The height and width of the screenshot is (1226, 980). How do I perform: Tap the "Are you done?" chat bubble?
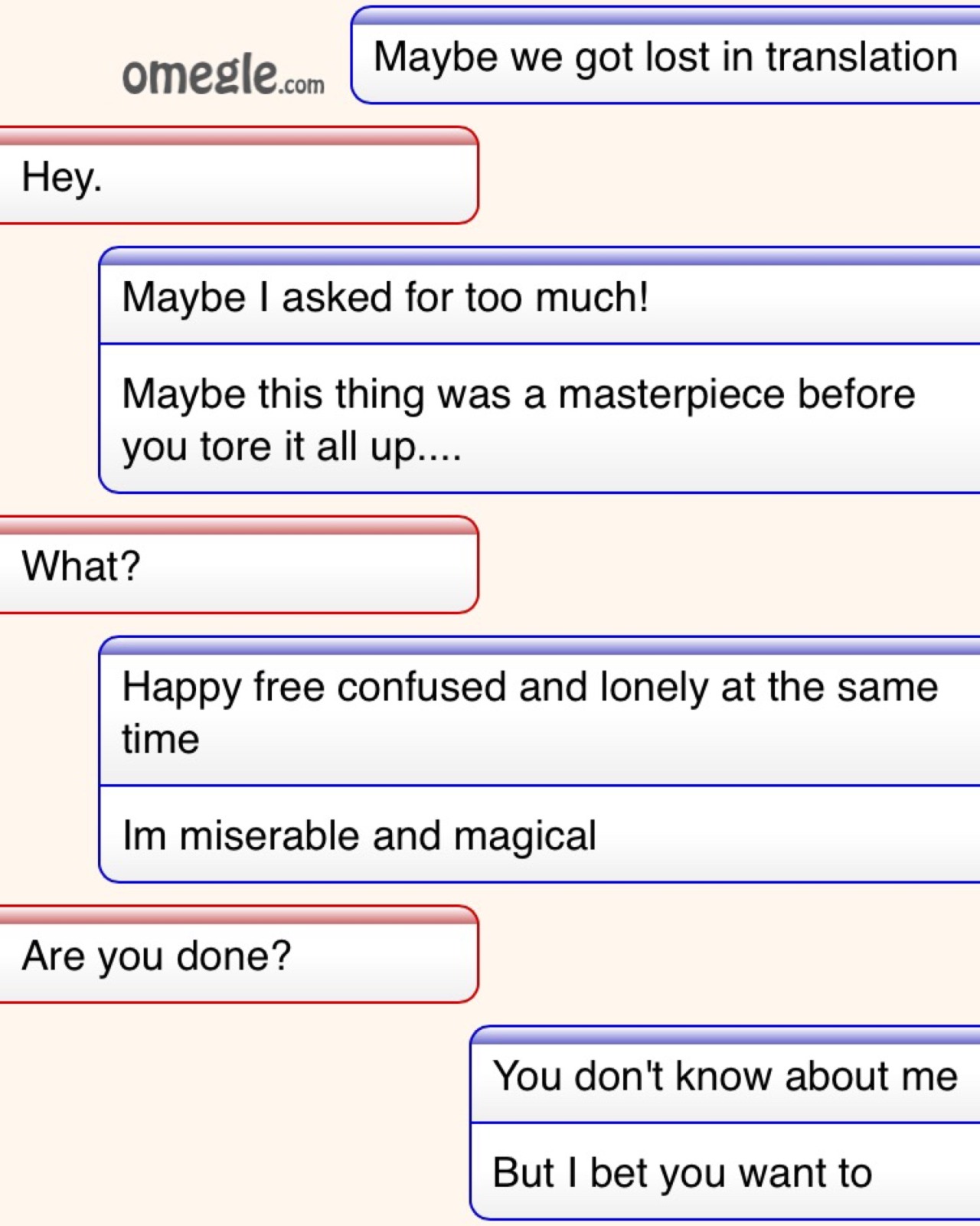pos(237,956)
